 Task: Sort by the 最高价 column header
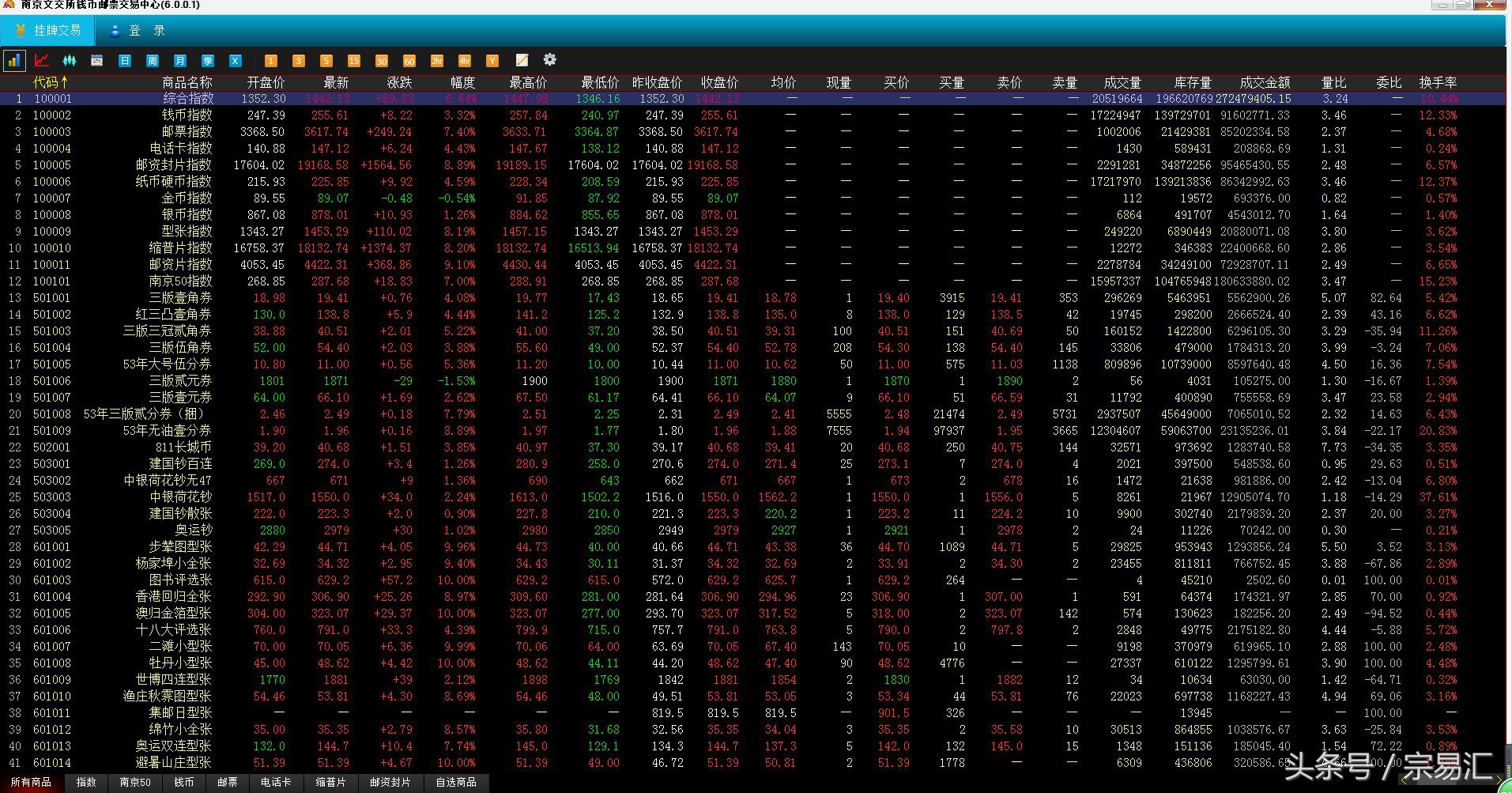[x=528, y=82]
